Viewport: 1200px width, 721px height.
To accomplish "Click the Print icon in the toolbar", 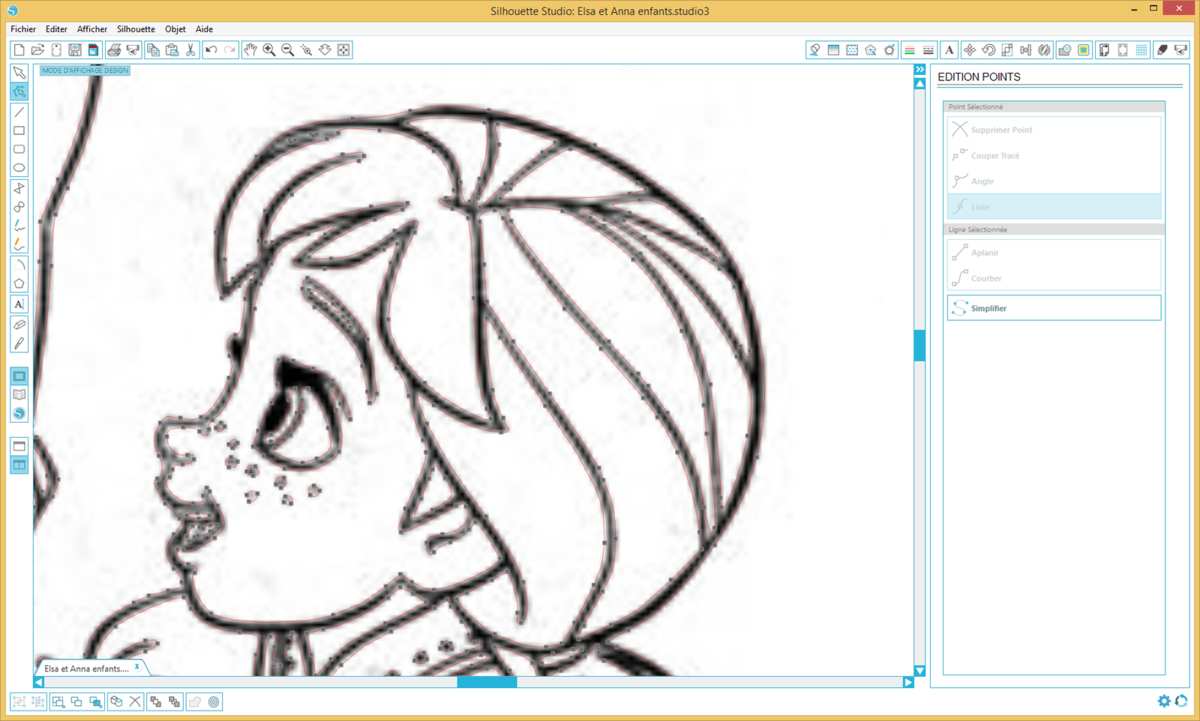I will pyautogui.click(x=114, y=49).
